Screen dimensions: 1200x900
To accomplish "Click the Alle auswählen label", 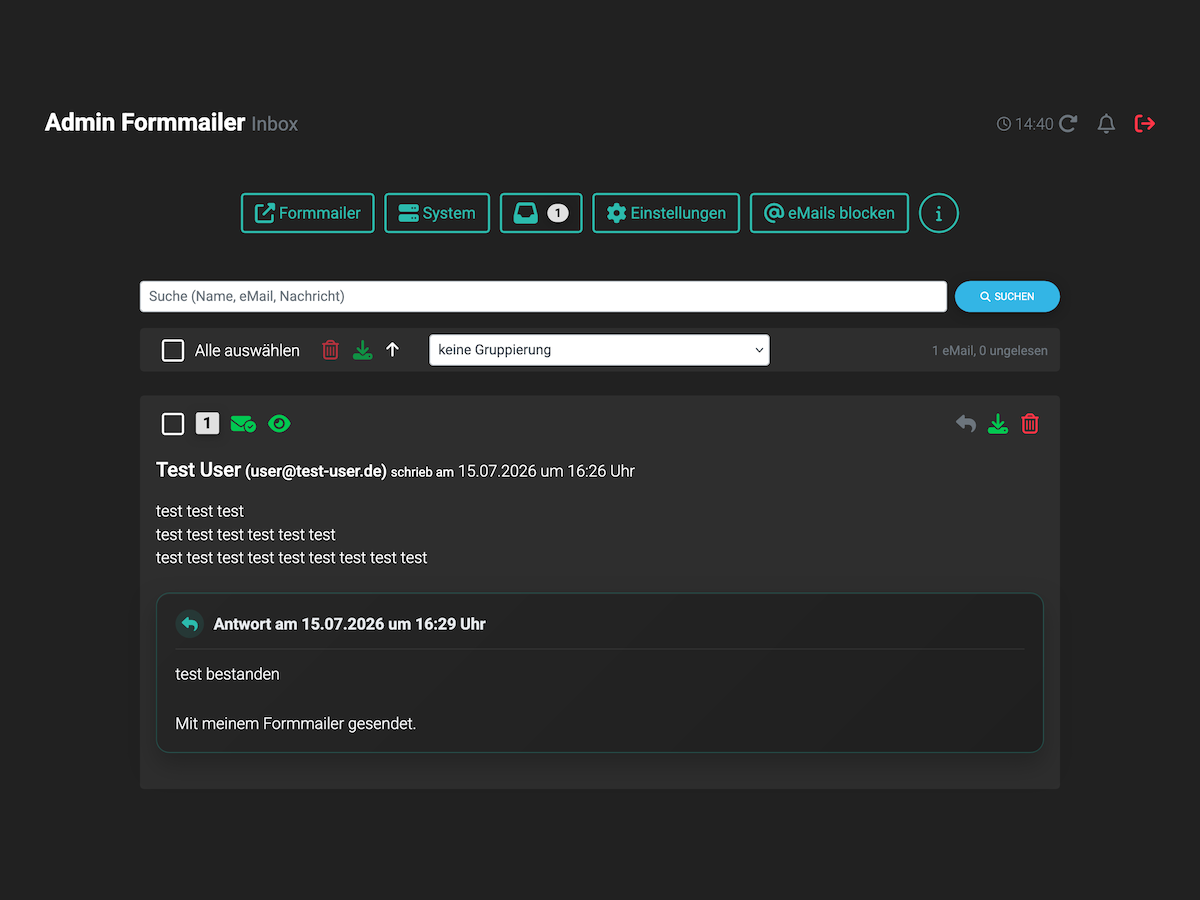I will 247,350.
